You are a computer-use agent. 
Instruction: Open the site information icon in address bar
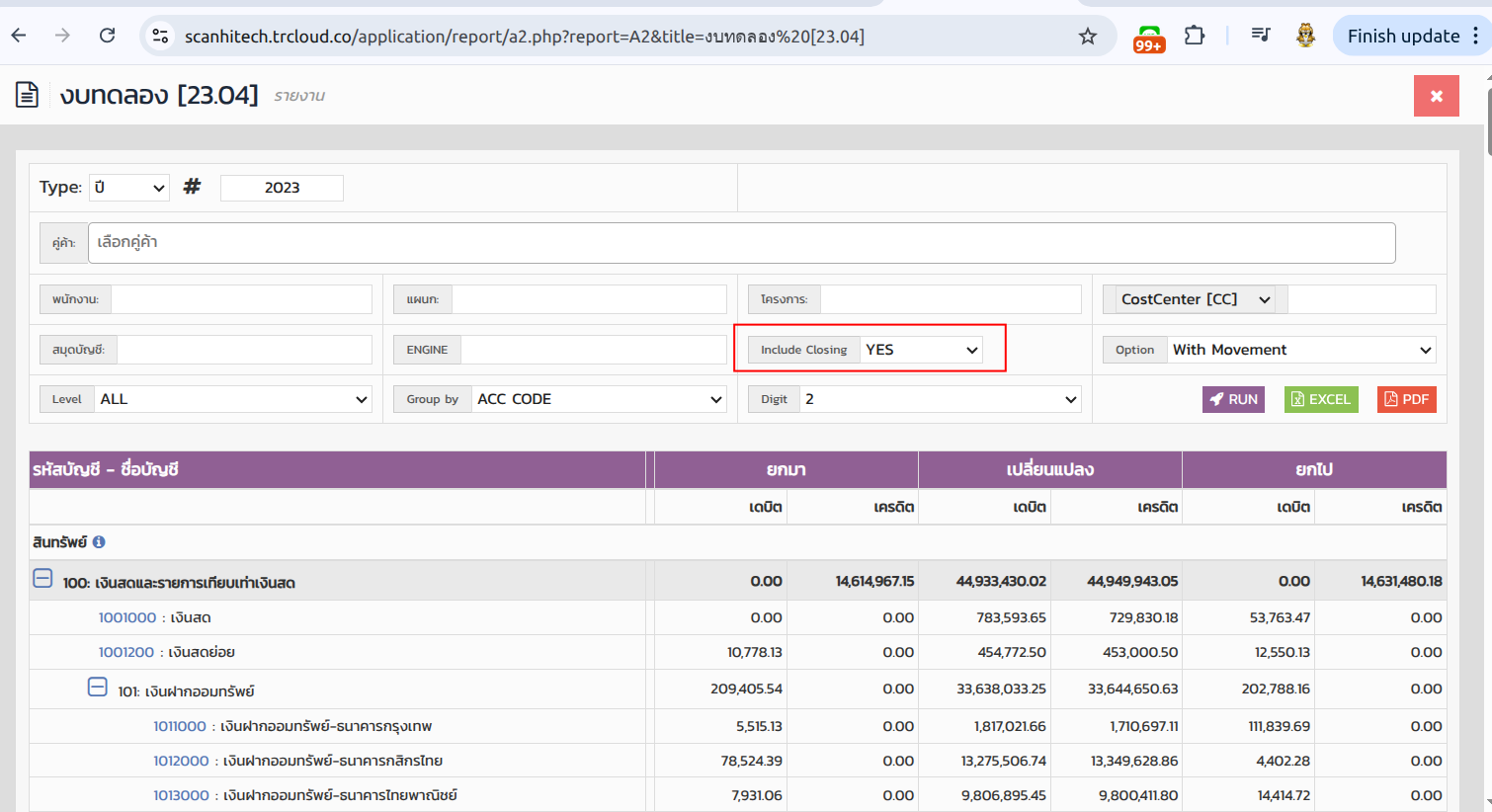pos(160,37)
